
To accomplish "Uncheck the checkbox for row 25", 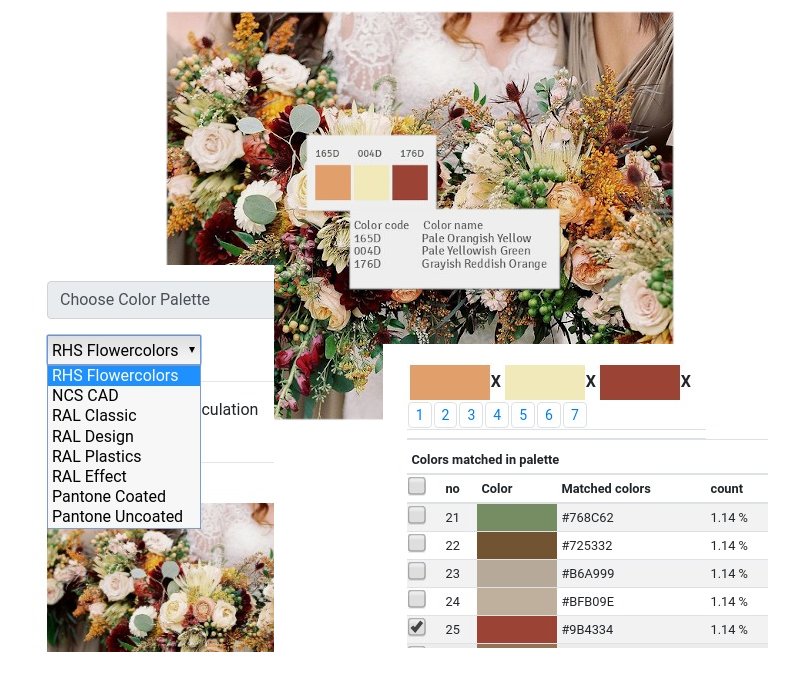I will click(417, 628).
